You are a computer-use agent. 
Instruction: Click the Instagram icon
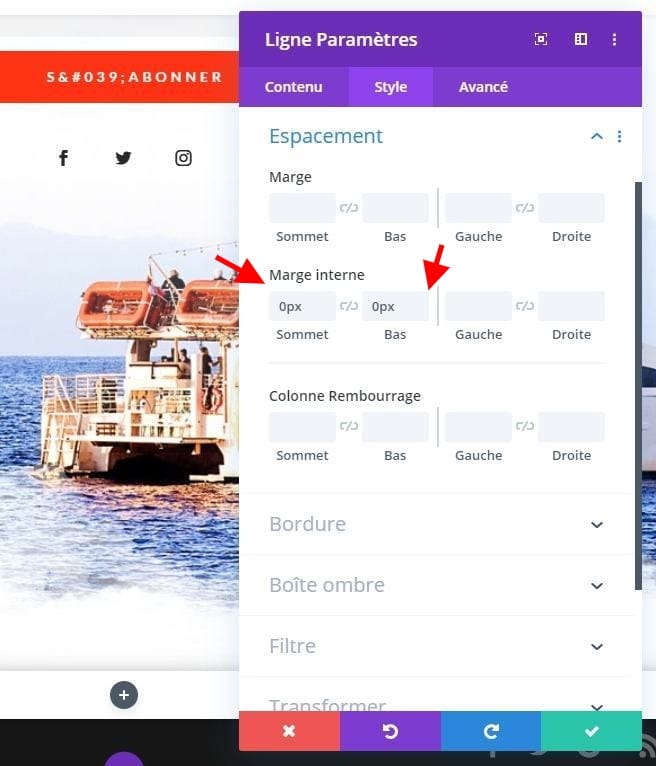point(183,158)
